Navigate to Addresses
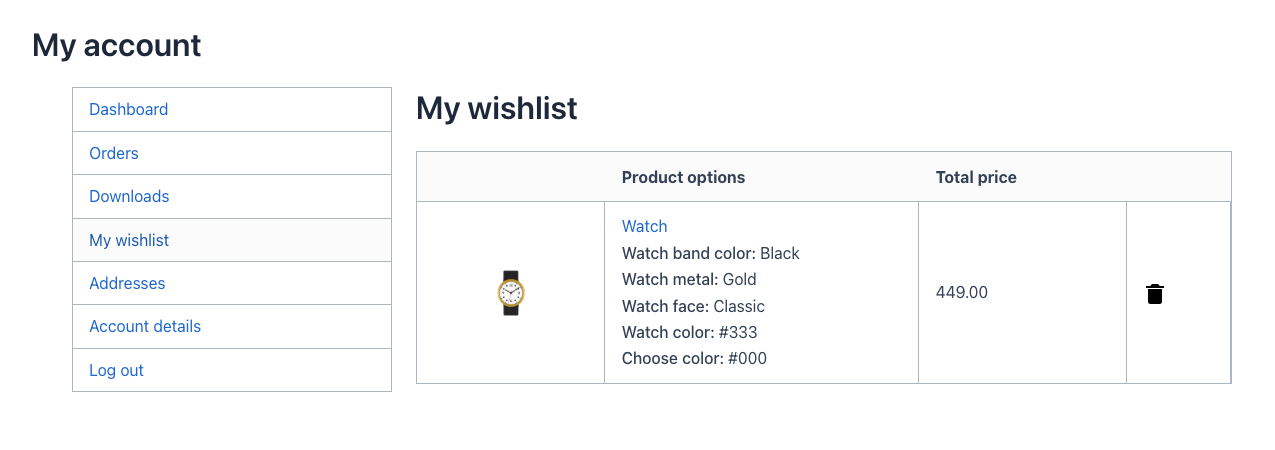This screenshot has height=450, width=1275. 127,283
